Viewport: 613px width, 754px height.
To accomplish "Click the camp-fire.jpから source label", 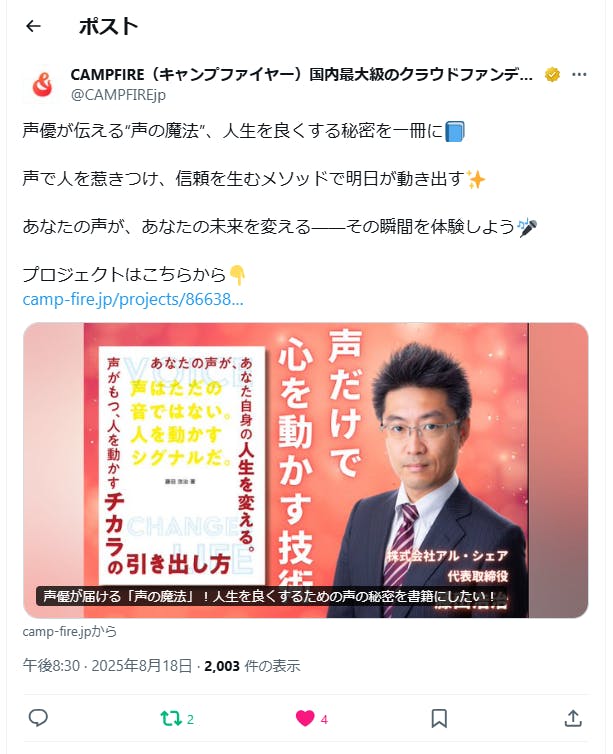I will coord(70,631).
